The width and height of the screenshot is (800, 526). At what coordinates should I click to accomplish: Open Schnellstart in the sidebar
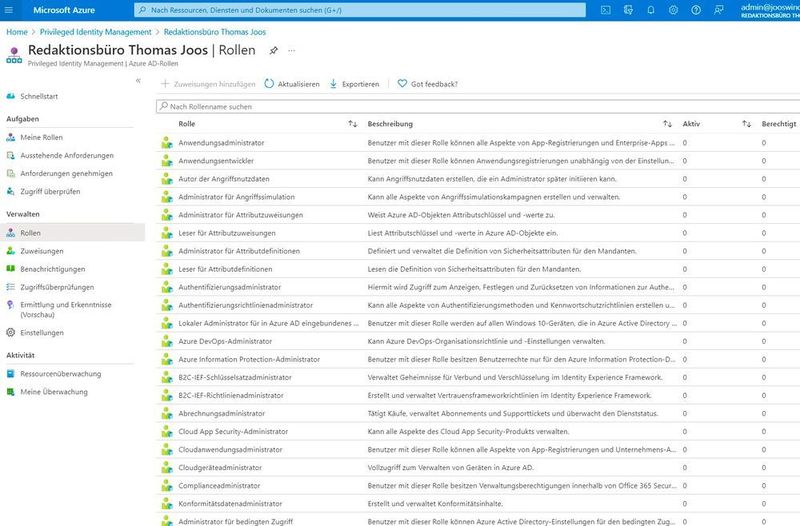(x=39, y=96)
